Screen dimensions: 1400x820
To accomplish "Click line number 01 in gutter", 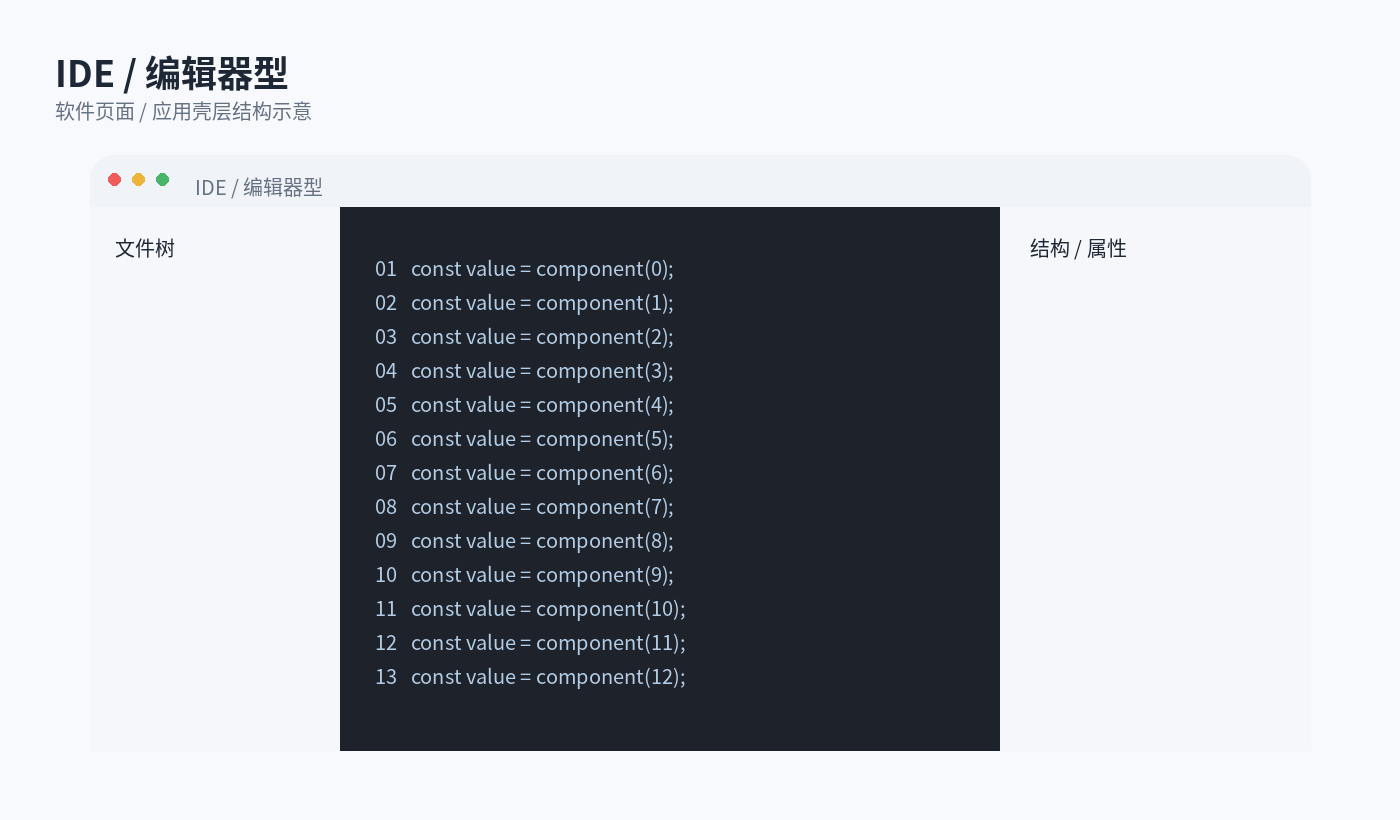I will coord(386,269).
